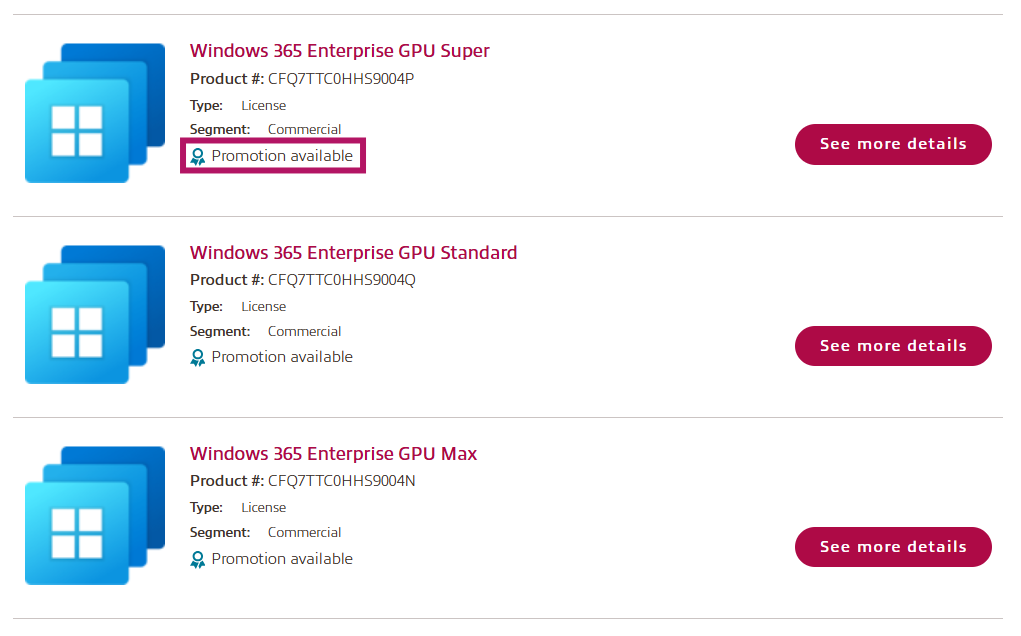Open Windows 365 Enterprise GPU Super product page
The image size is (1021, 636).
pos(339,50)
